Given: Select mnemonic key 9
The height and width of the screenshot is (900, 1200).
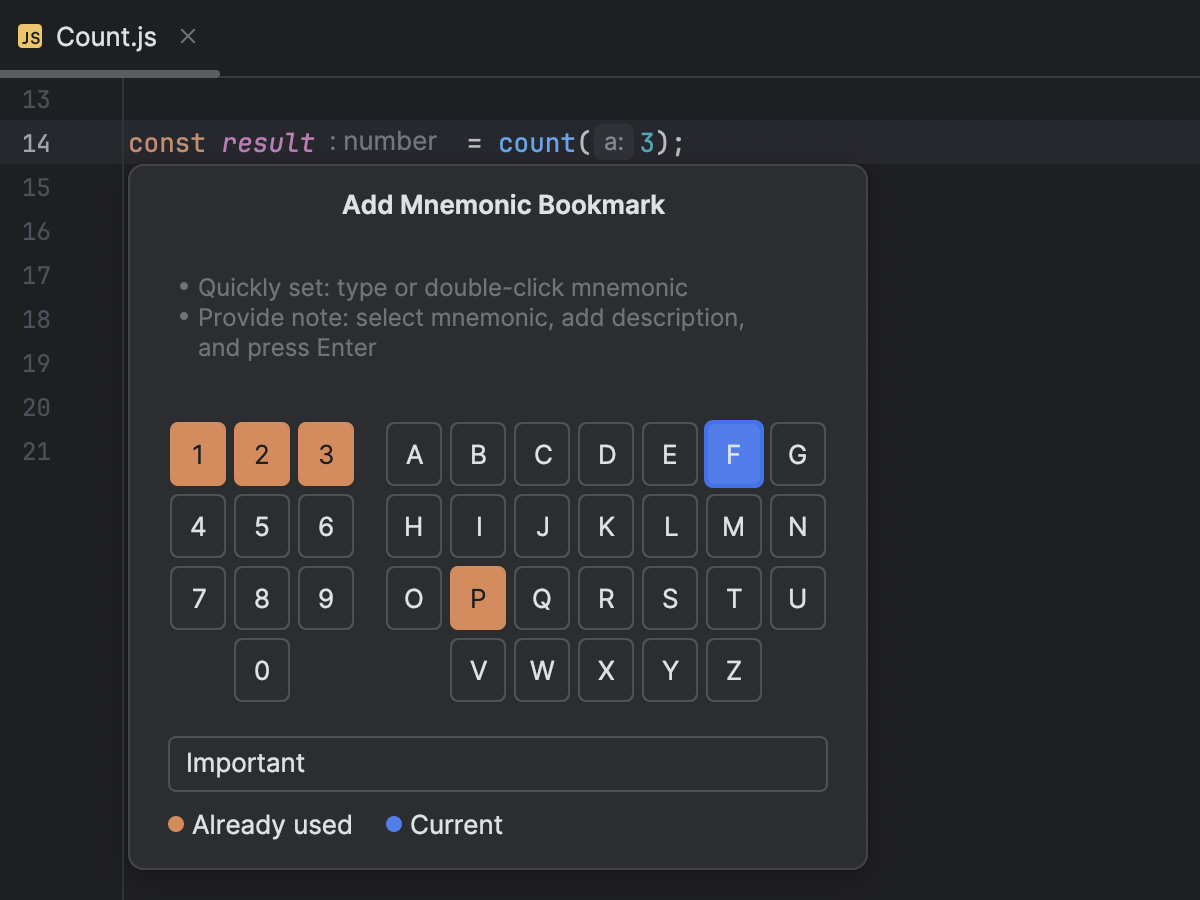Looking at the screenshot, I should point(325,598).
